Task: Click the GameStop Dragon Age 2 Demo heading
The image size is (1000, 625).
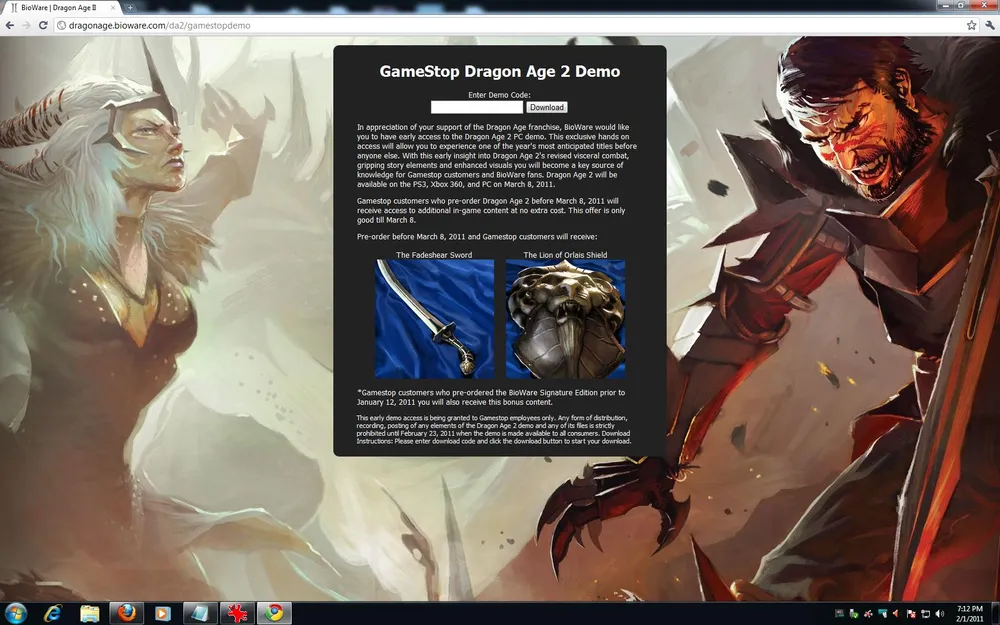Action: [499, 71]
